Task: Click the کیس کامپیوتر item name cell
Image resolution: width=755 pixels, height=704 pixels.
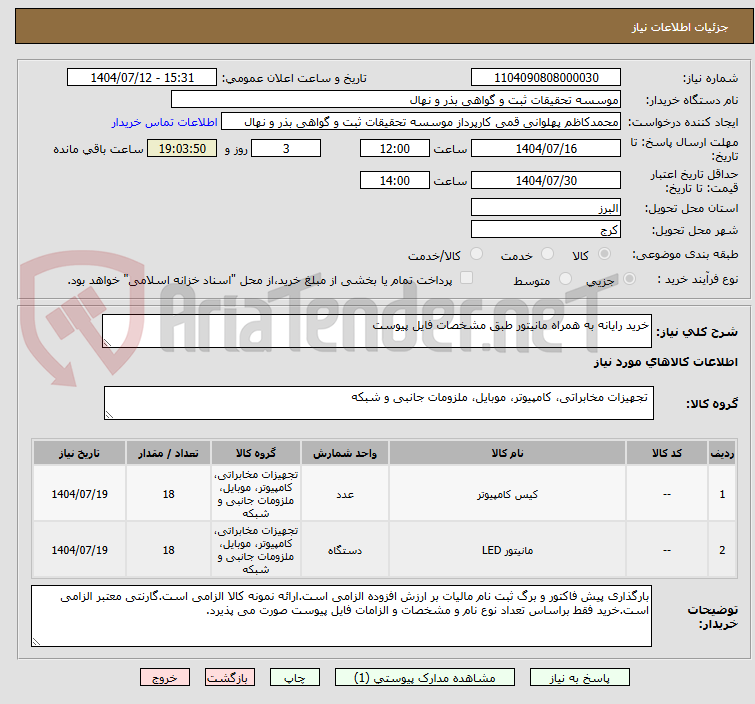Action: [x=507, y=494]
